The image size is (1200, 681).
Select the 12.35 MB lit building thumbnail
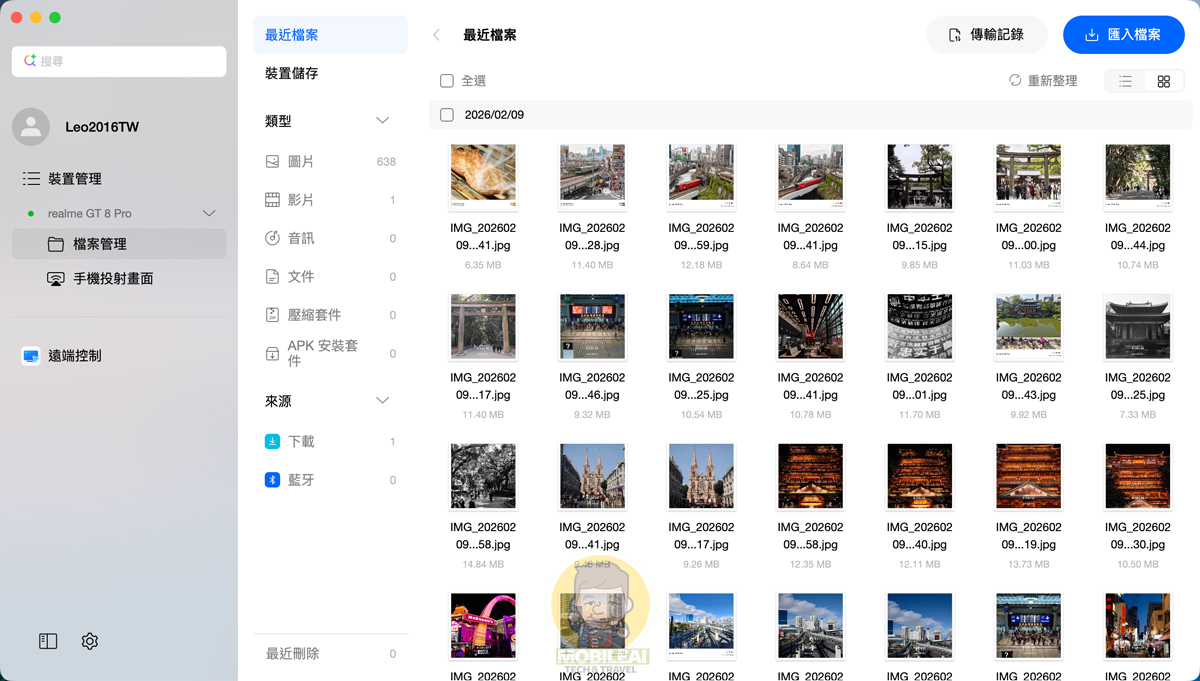(810, 477)
